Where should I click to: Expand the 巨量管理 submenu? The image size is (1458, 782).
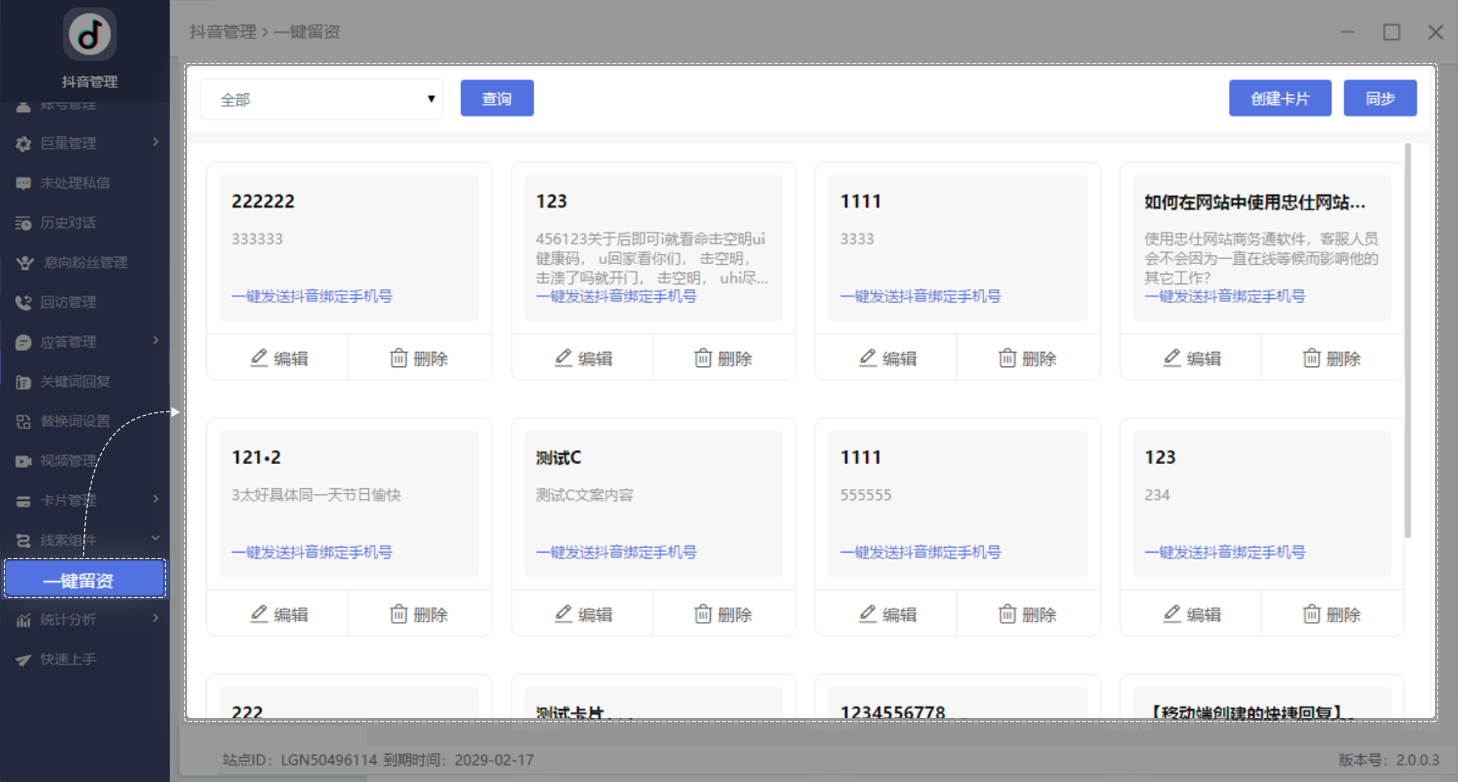155,143
